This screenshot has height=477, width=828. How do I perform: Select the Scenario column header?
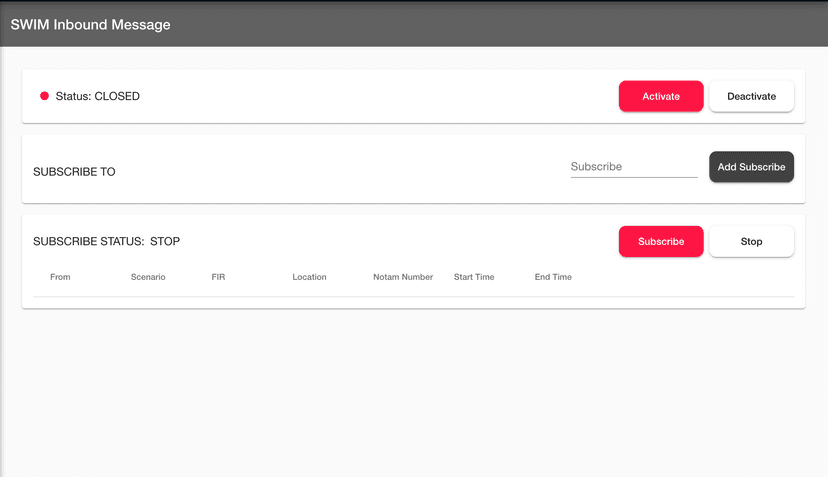[x=148, y=277]
